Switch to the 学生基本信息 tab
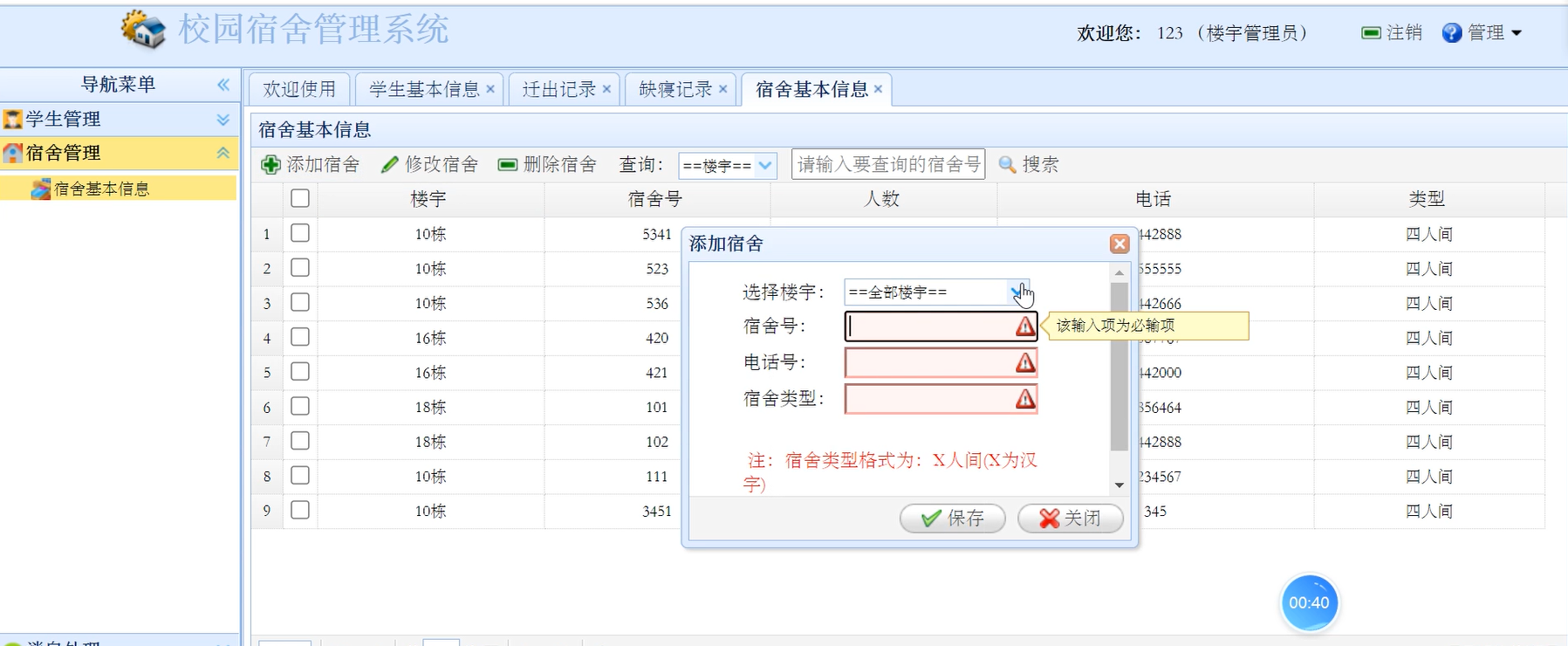 [x=424, y=89]
